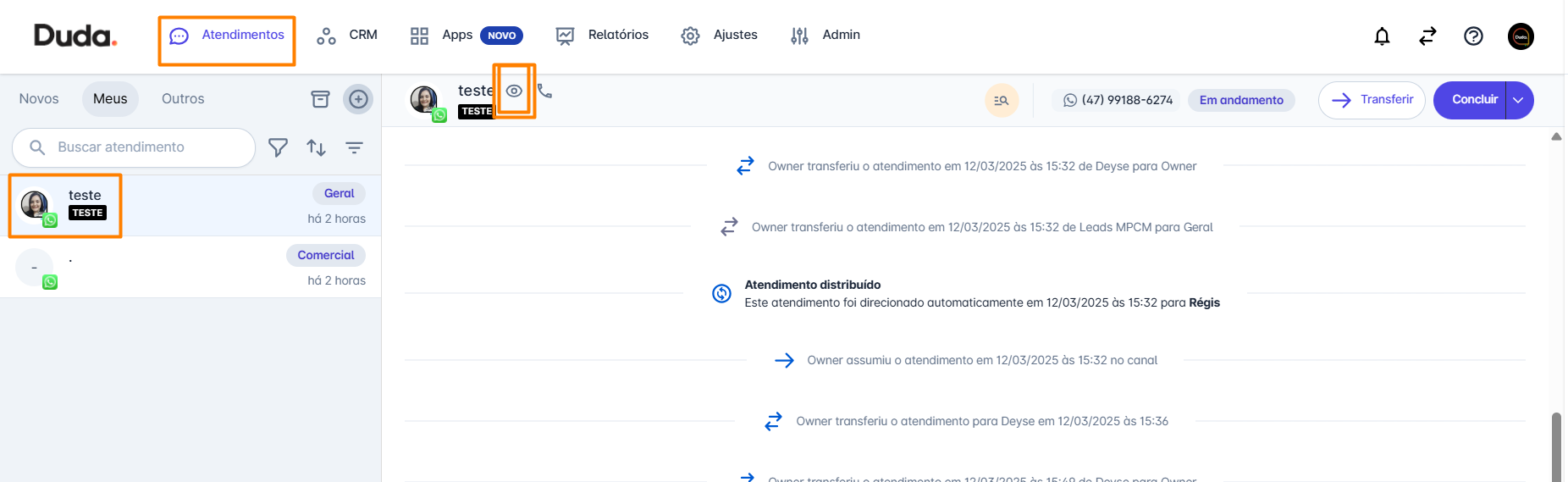The image size is (1568, 482).
Task: Click the Geral department tag
Action: click(340, 193)
